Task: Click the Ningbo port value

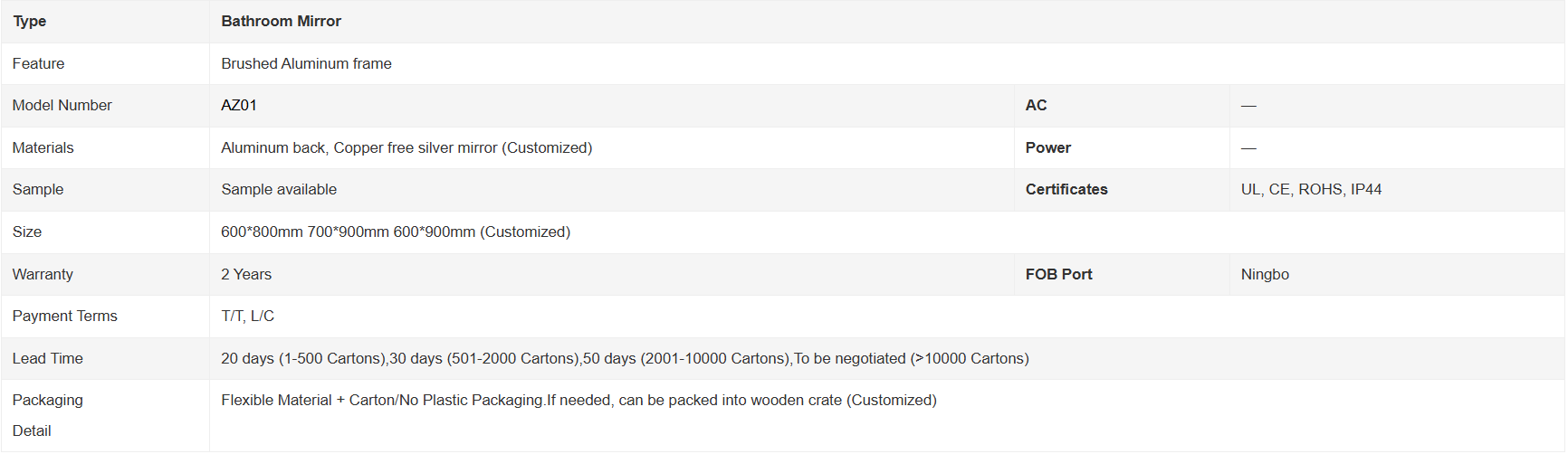Action: point(1265,275)
